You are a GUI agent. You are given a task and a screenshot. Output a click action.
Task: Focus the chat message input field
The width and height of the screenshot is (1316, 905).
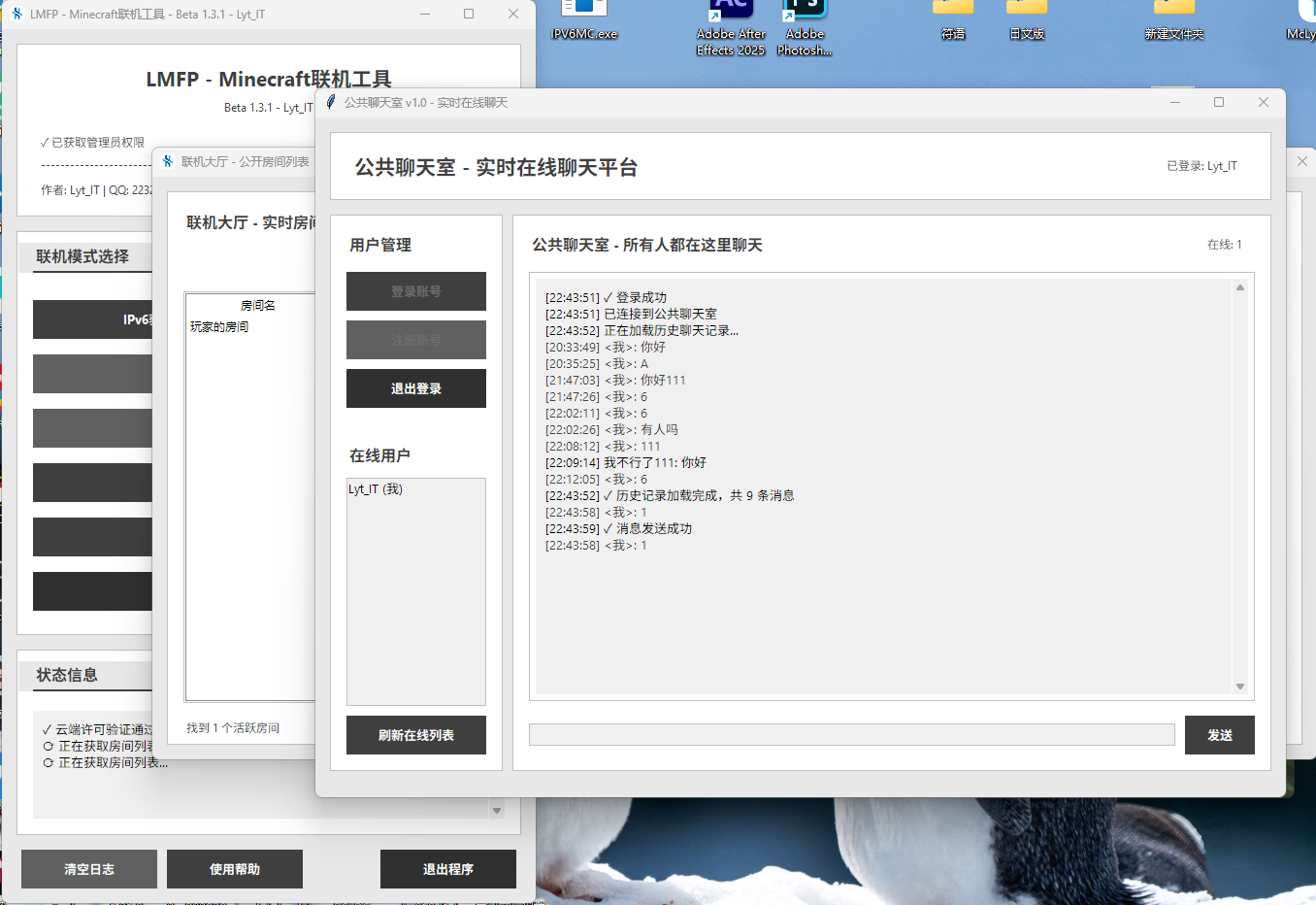point(851,735)
